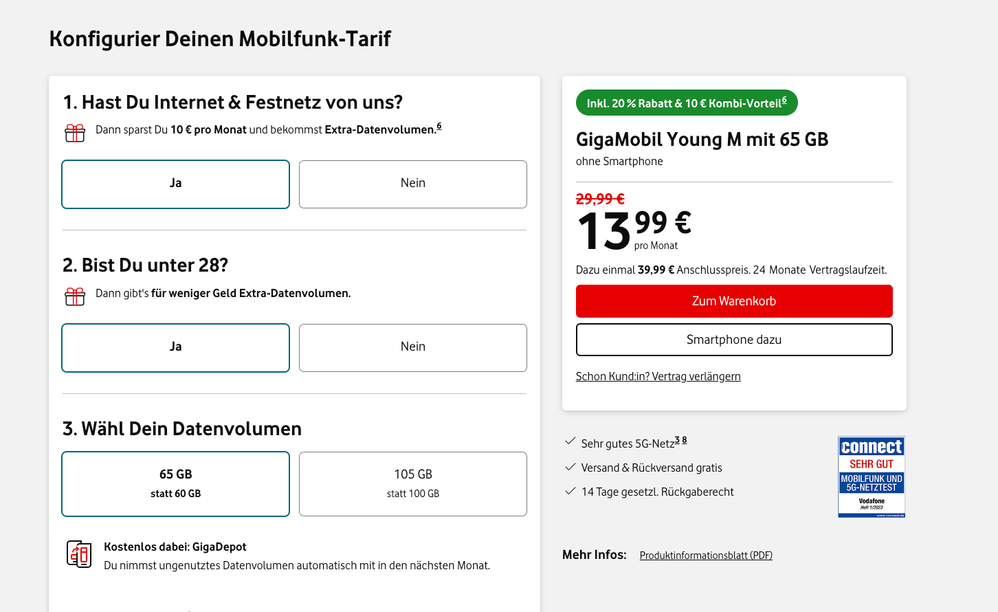The height and width of the screenshot is (612, 998).
Task: Open the Produktinformationsblatt (PDF) link
Action: pyautogui.click(x=706, y=556)
